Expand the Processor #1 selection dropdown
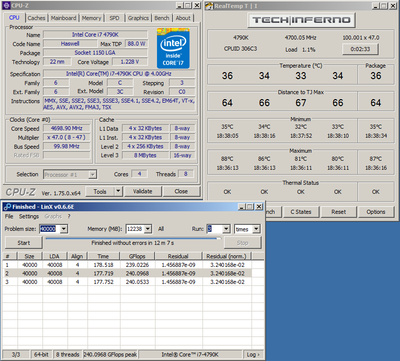The image size is (400, 361). (x=93, y=174)
